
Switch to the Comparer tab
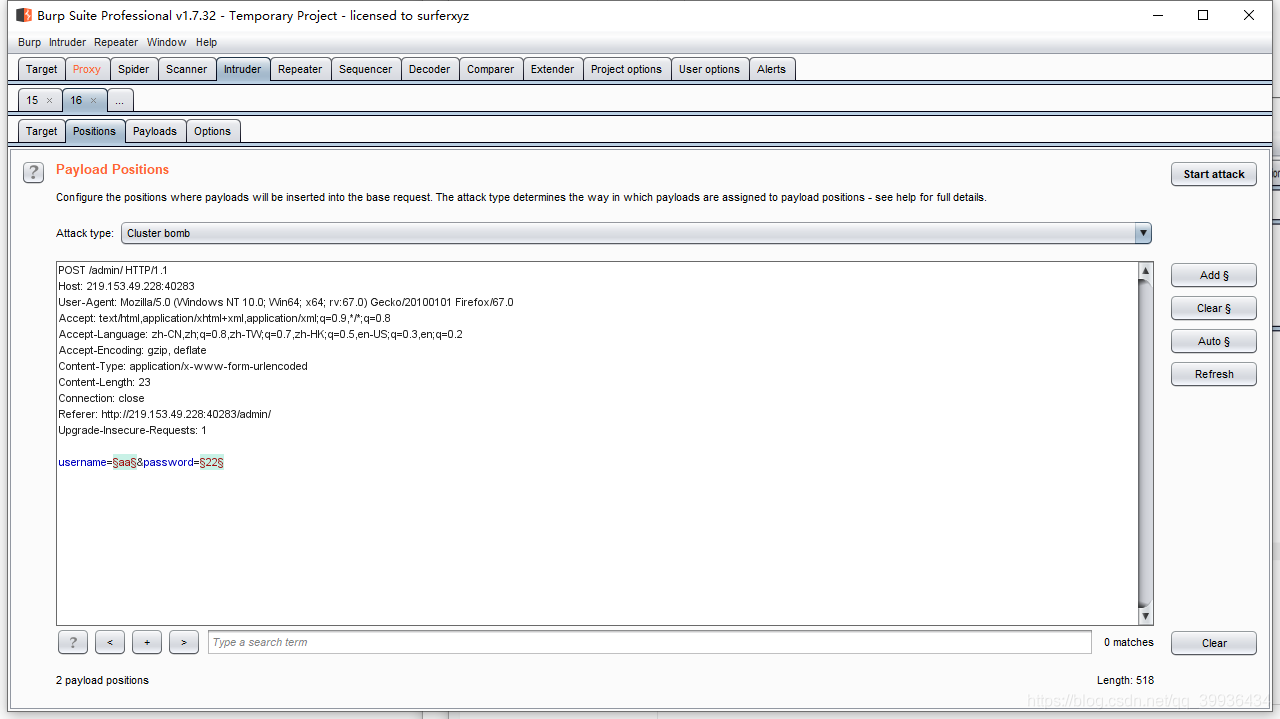491,69
